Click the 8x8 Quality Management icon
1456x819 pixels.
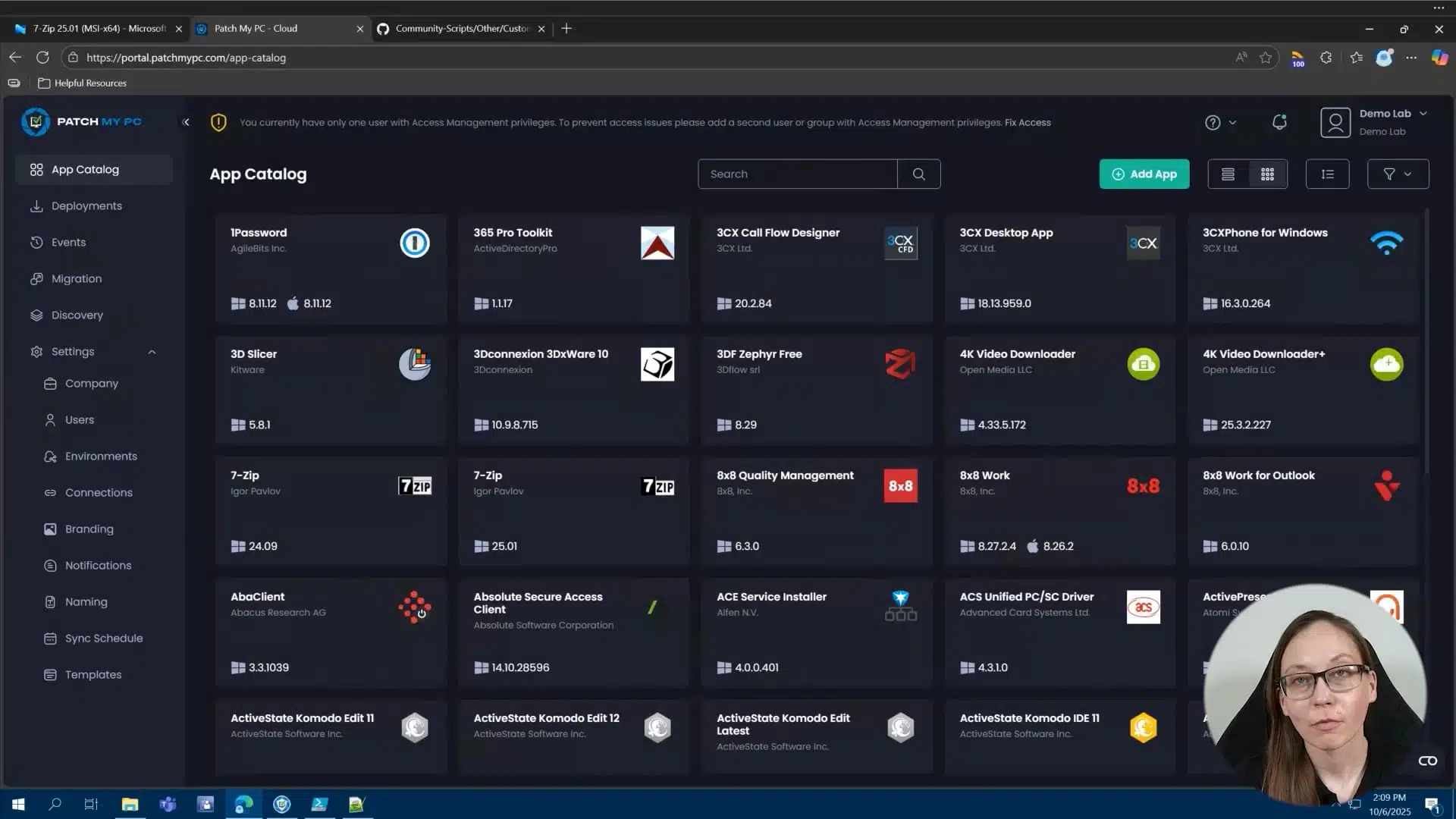point(900,485)
